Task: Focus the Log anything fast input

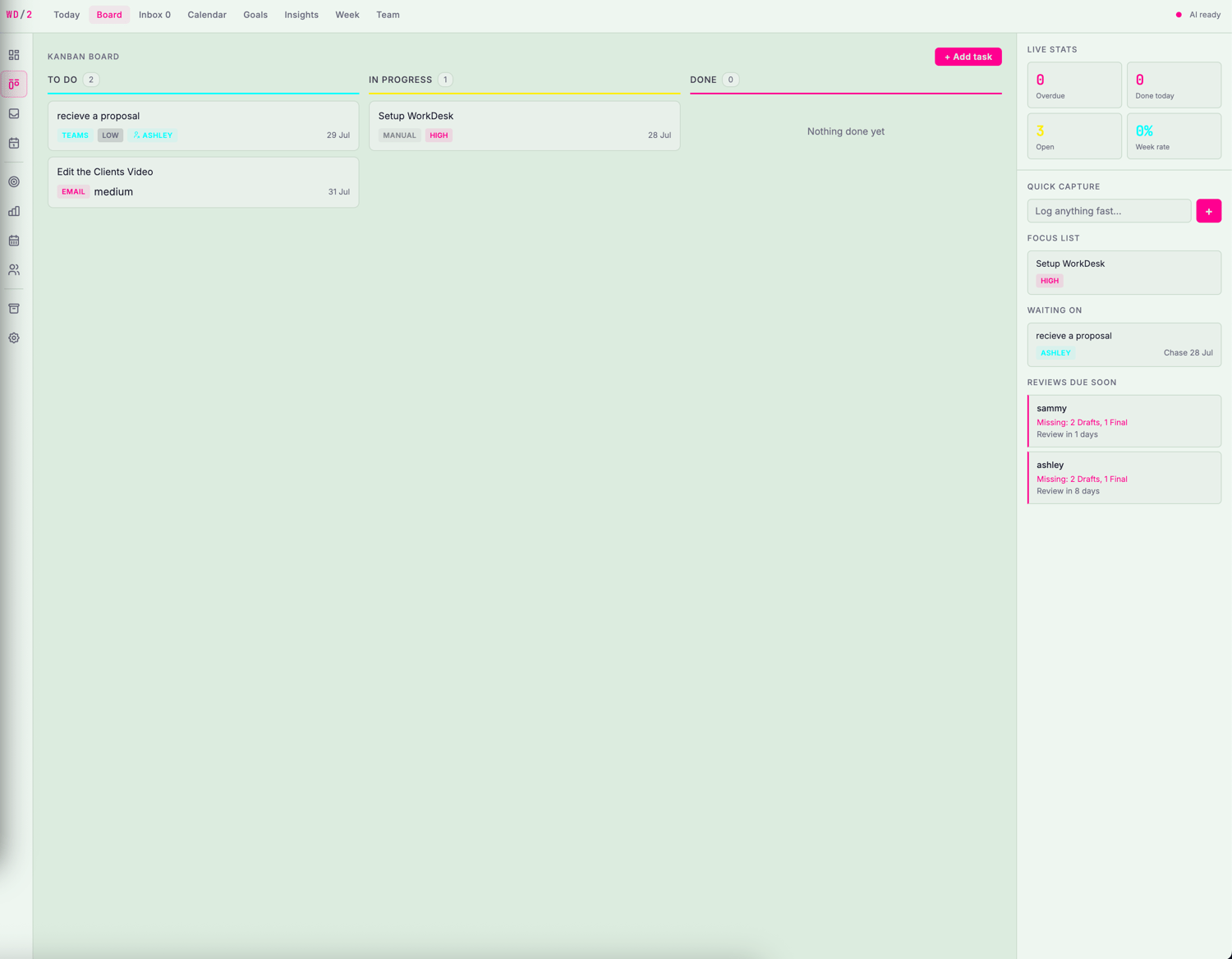Action: pyautogui.click(x=1109, y=211)
